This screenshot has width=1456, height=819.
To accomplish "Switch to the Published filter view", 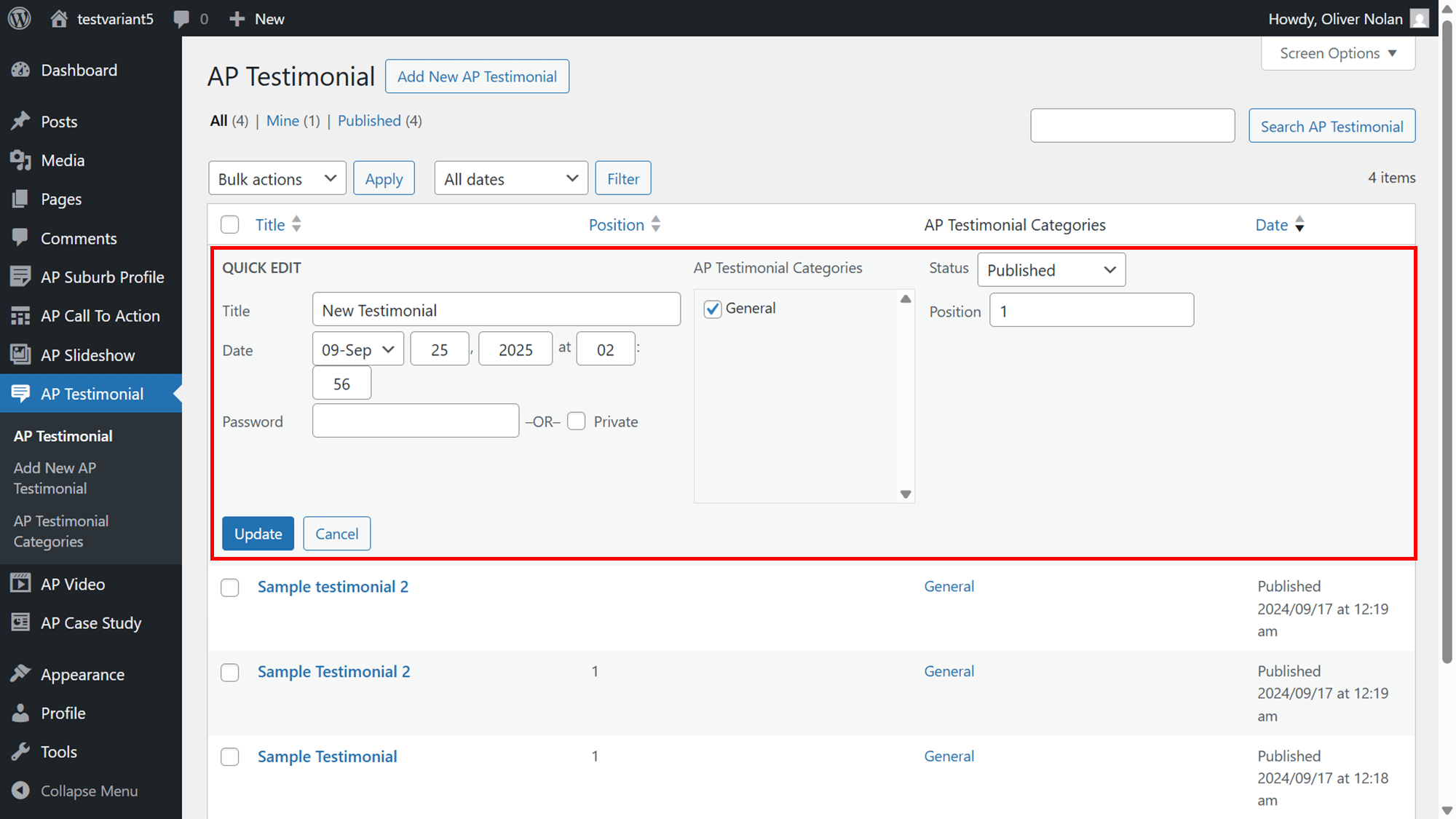I will click(x=369, y=121).
